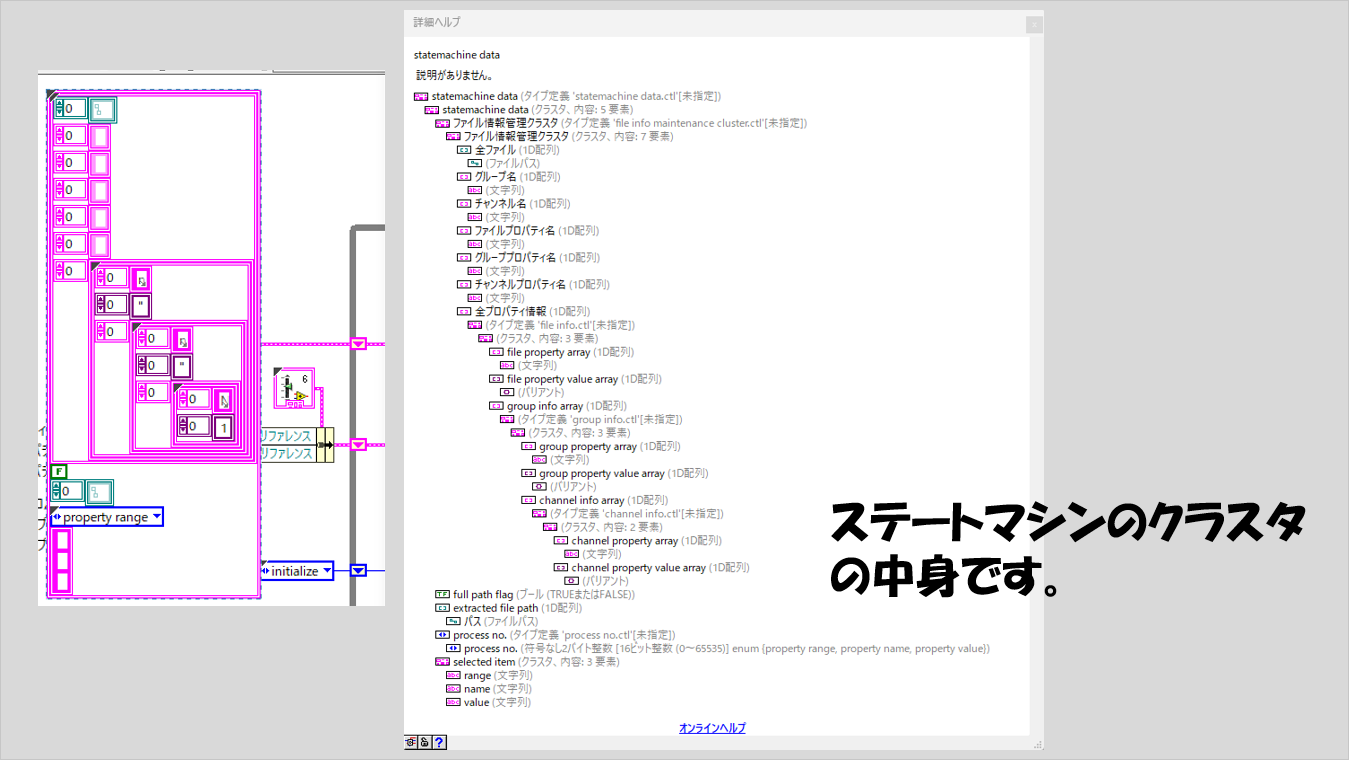The height and width of the screenshot is (760, 1349).
Task: Select the 全ファイル array entry
Action: point(495,150)
